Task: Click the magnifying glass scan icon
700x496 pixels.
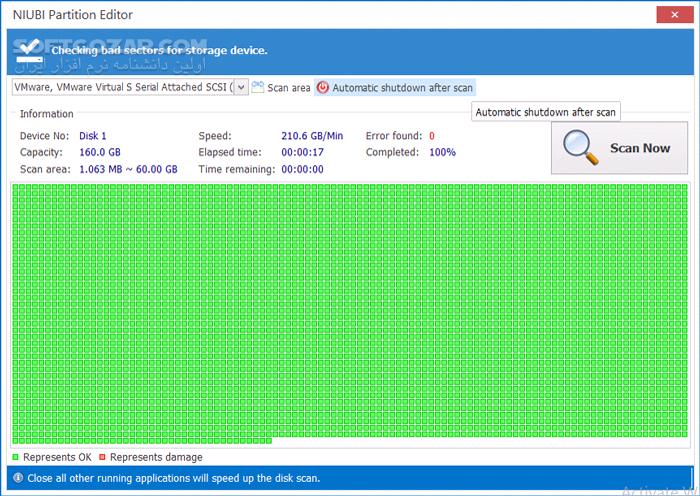Action: tap(580, 147)
